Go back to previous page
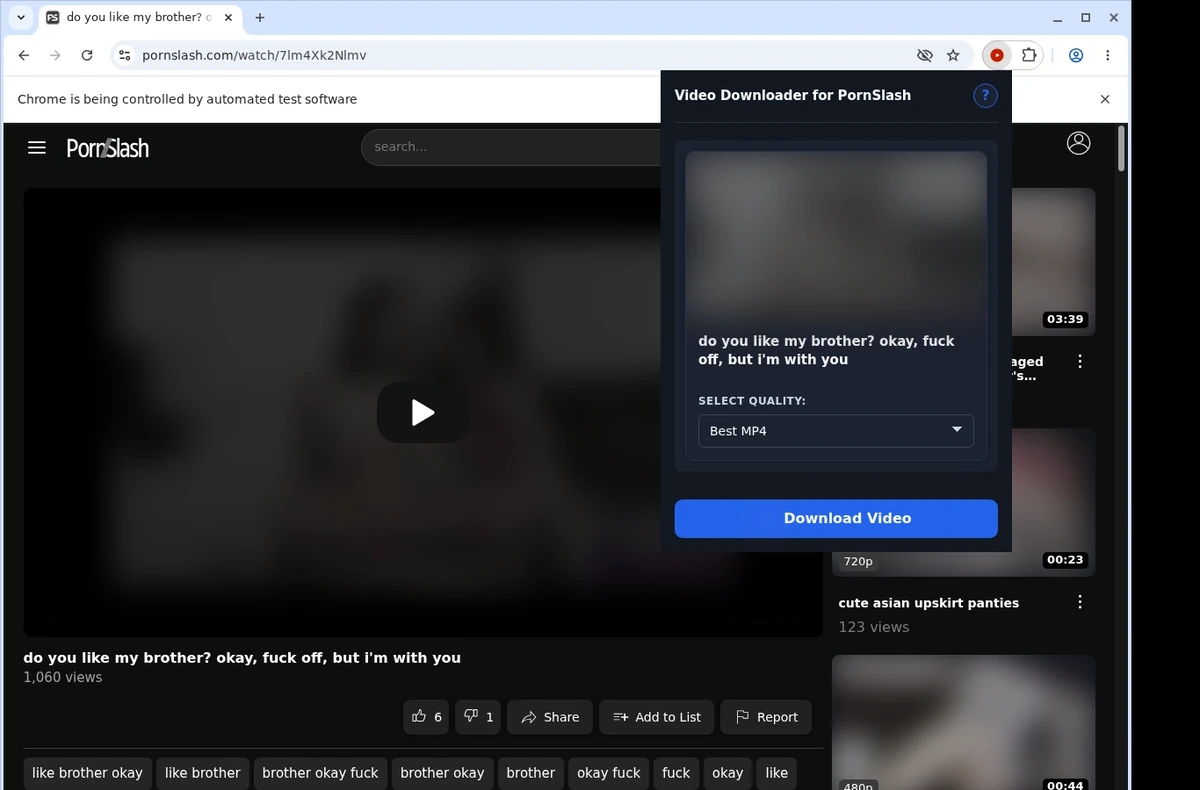This screenshot has width=1200, height=790. pyautogui.click(x=24, y=55)
